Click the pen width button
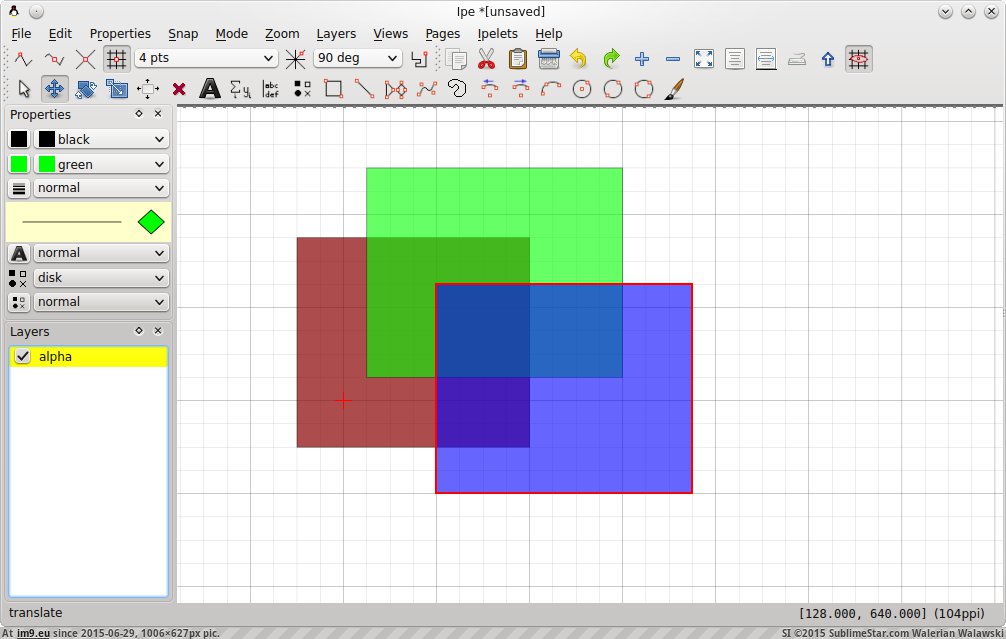The width and height of the screenshot is (1006, 639). pyautogui.click(x=19, y=188)
